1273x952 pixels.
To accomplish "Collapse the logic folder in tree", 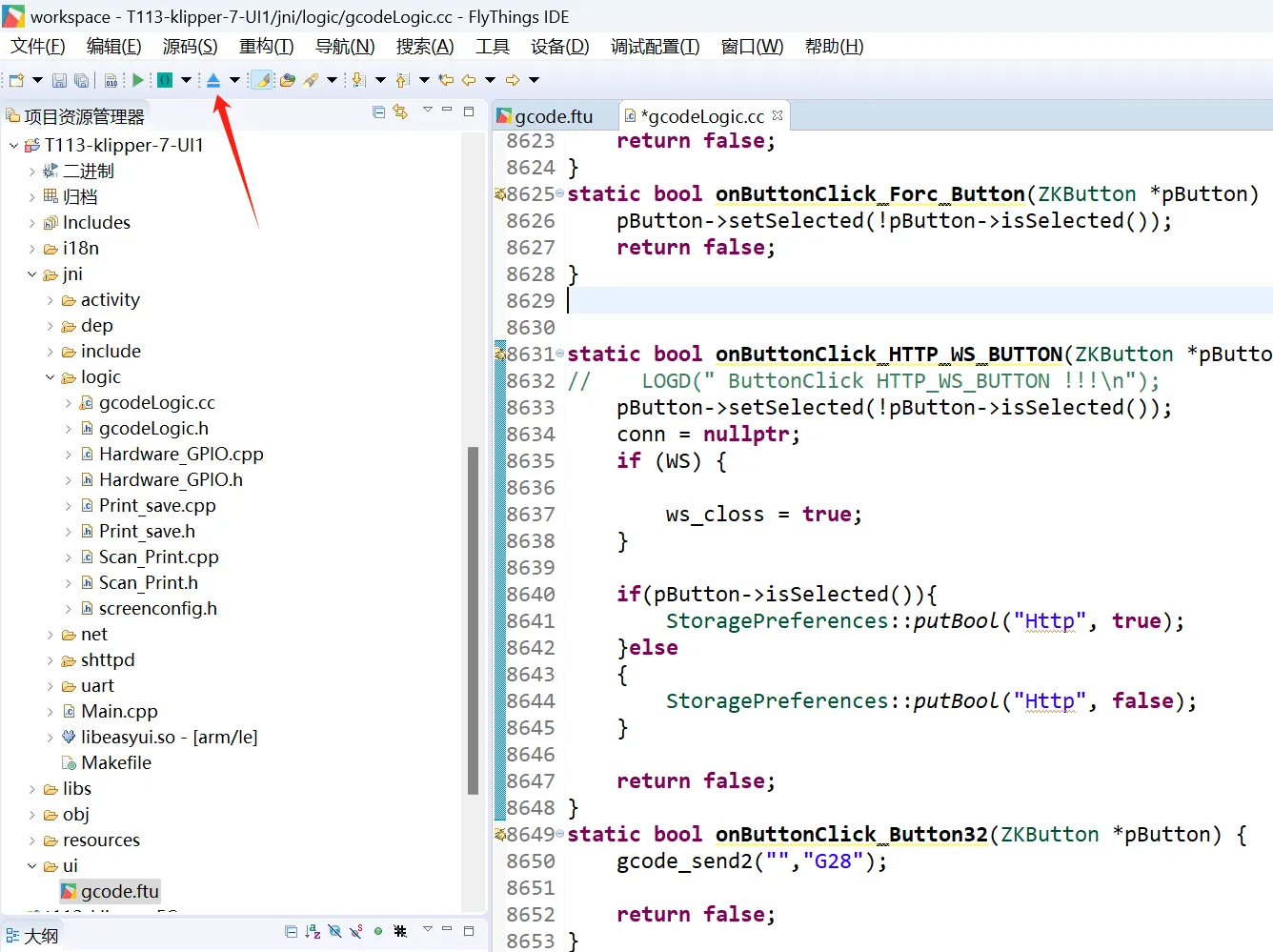I will click(x=51, y=377).
